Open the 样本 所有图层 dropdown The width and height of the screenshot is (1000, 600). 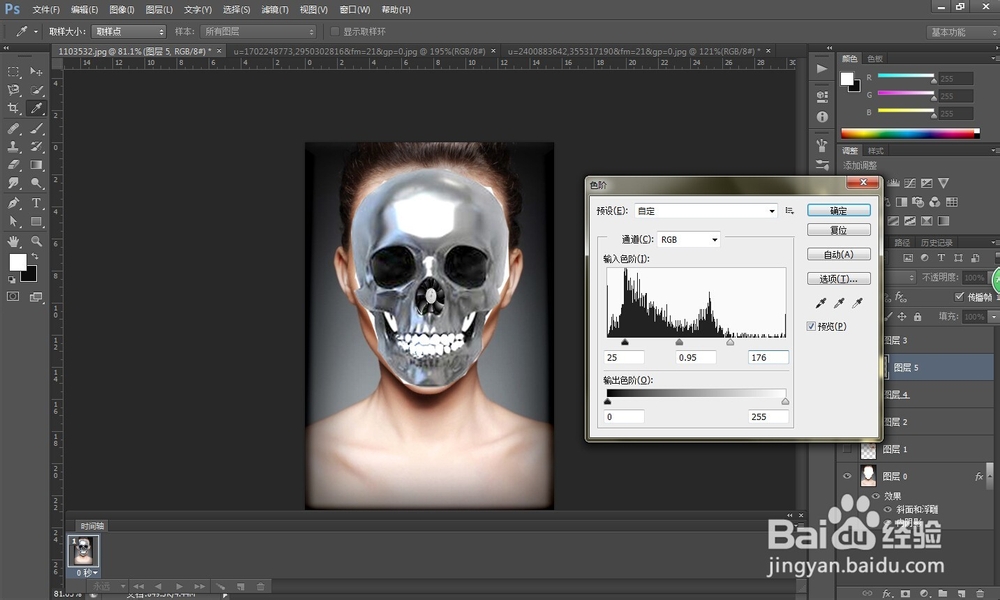pos(258,31)
